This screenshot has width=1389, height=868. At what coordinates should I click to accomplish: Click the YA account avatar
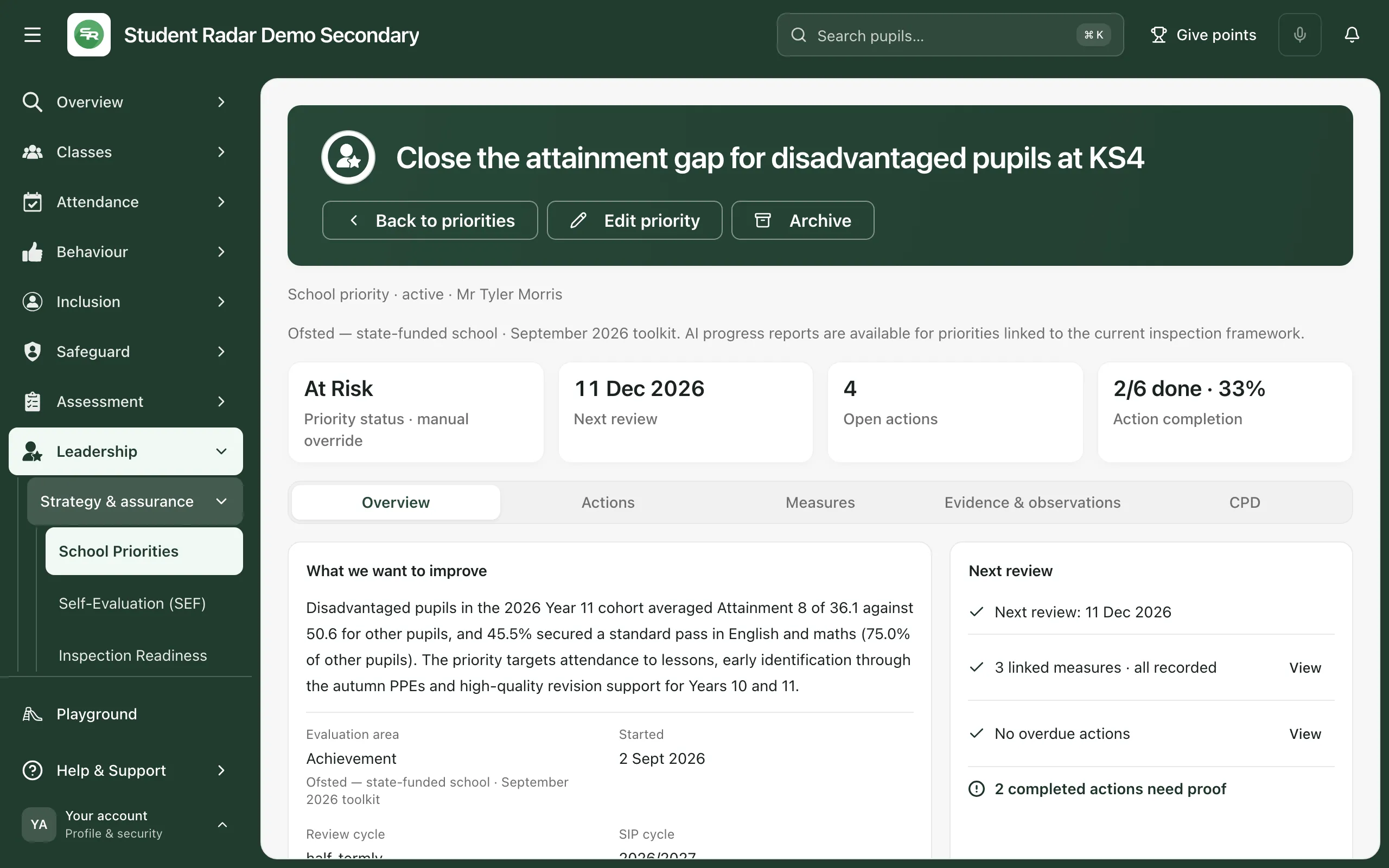coord(39,825)
